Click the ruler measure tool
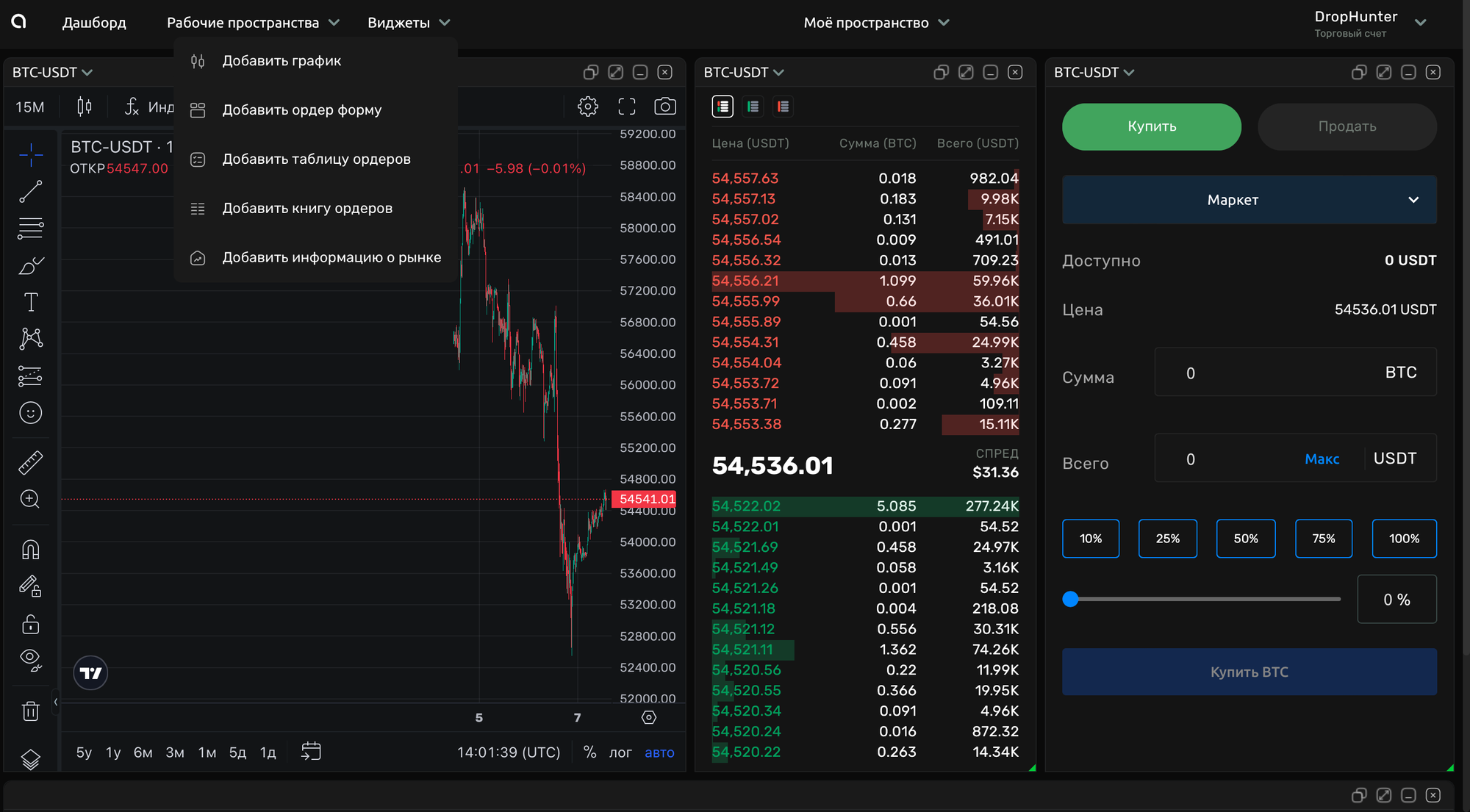The height and width of the screenshot is (812, 1470). tap(30, 462)
